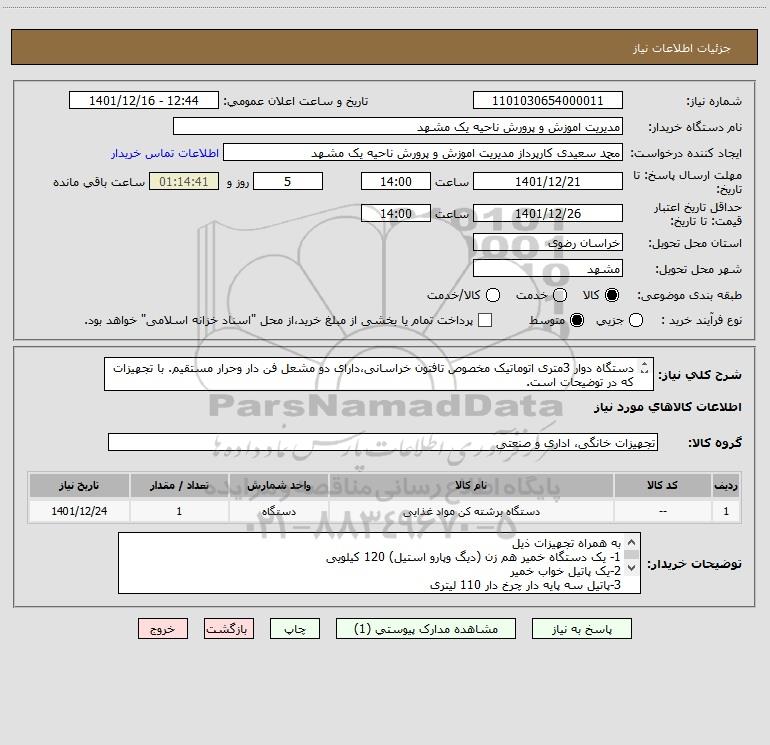Click the شماره نیاز number field

click(x=548, y=100)
